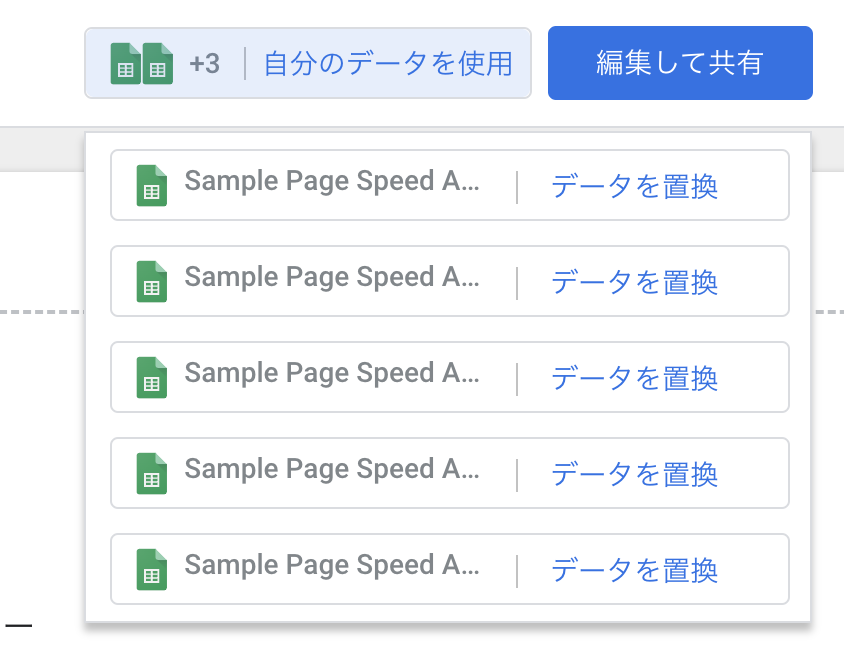Click the third row's green Sheets icon
The image size is (844, 662).
[x=151, y=378]
